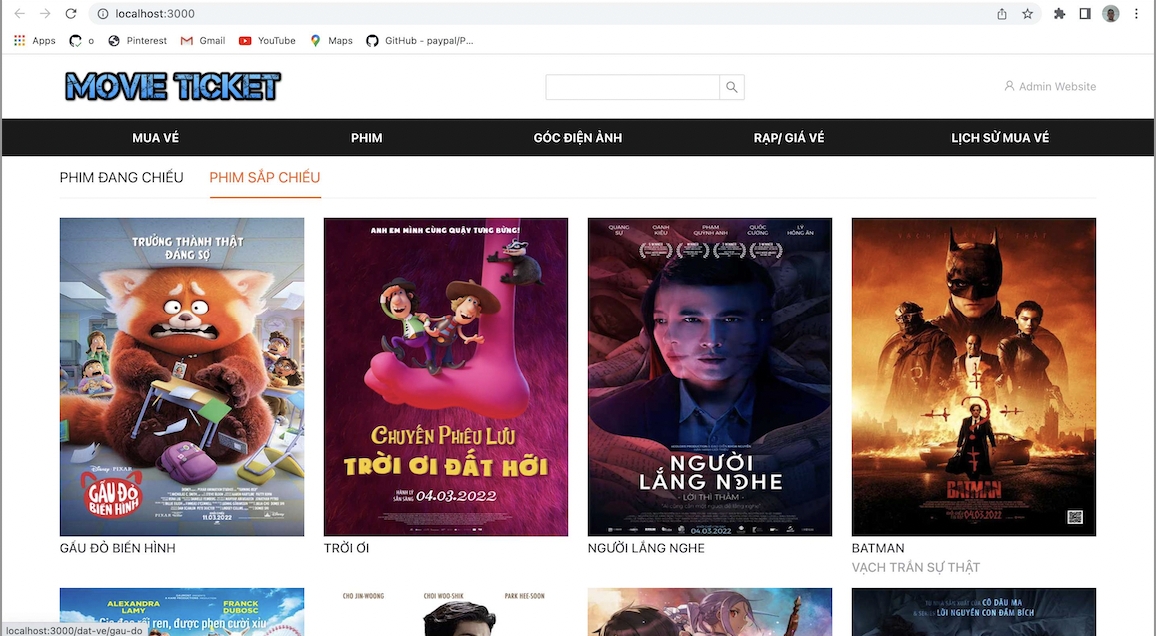1156x636 pixels.
Task: Click the TRỜI ƠI title link
Action: click(347, 548)
